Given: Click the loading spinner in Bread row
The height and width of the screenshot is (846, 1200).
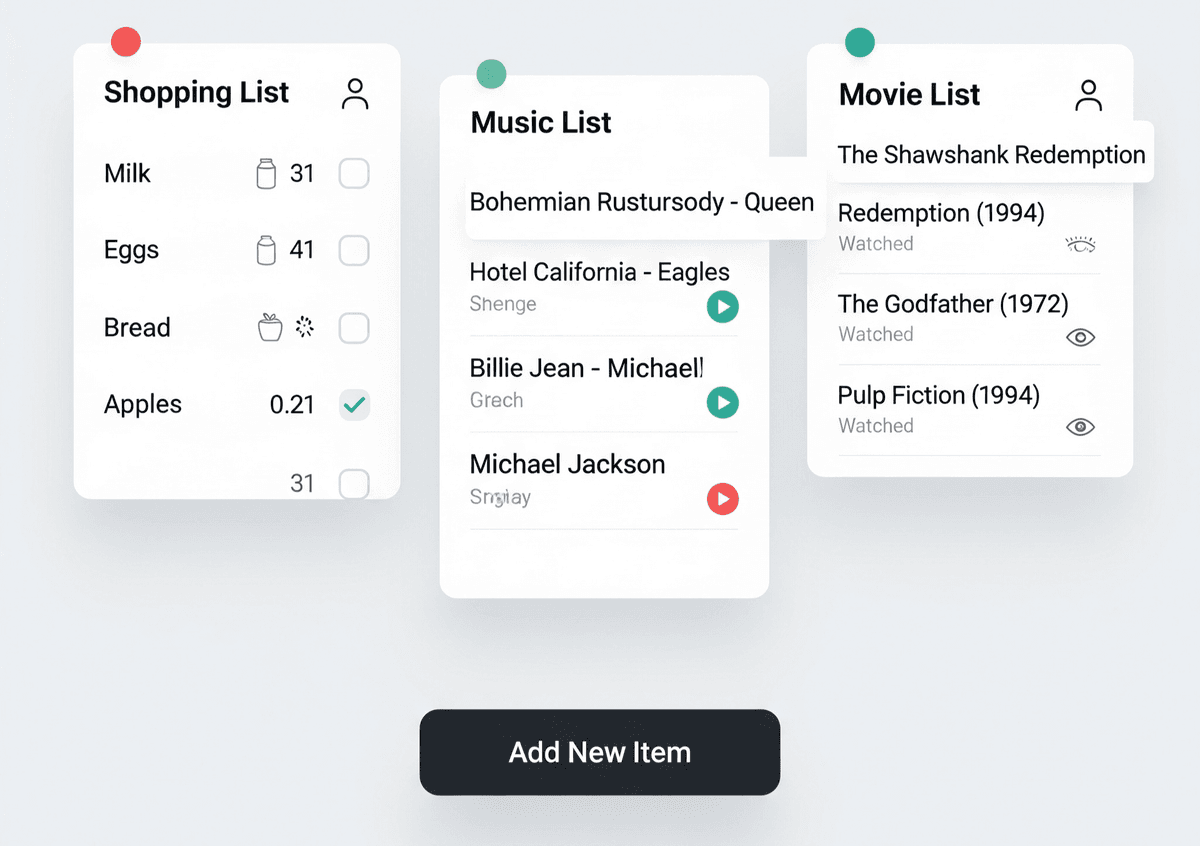Looking at the screenshot, I should pos(305,327).
